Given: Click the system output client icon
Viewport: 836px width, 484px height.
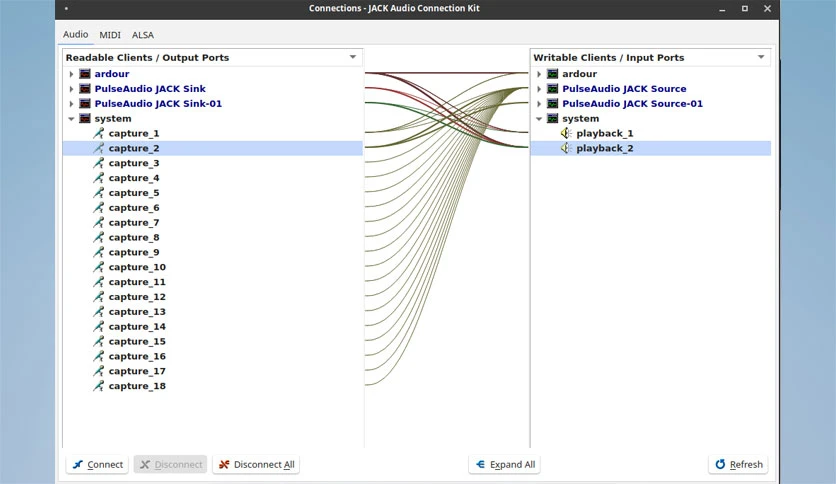Looking at the screenshot, I should (x=85, y=118).
